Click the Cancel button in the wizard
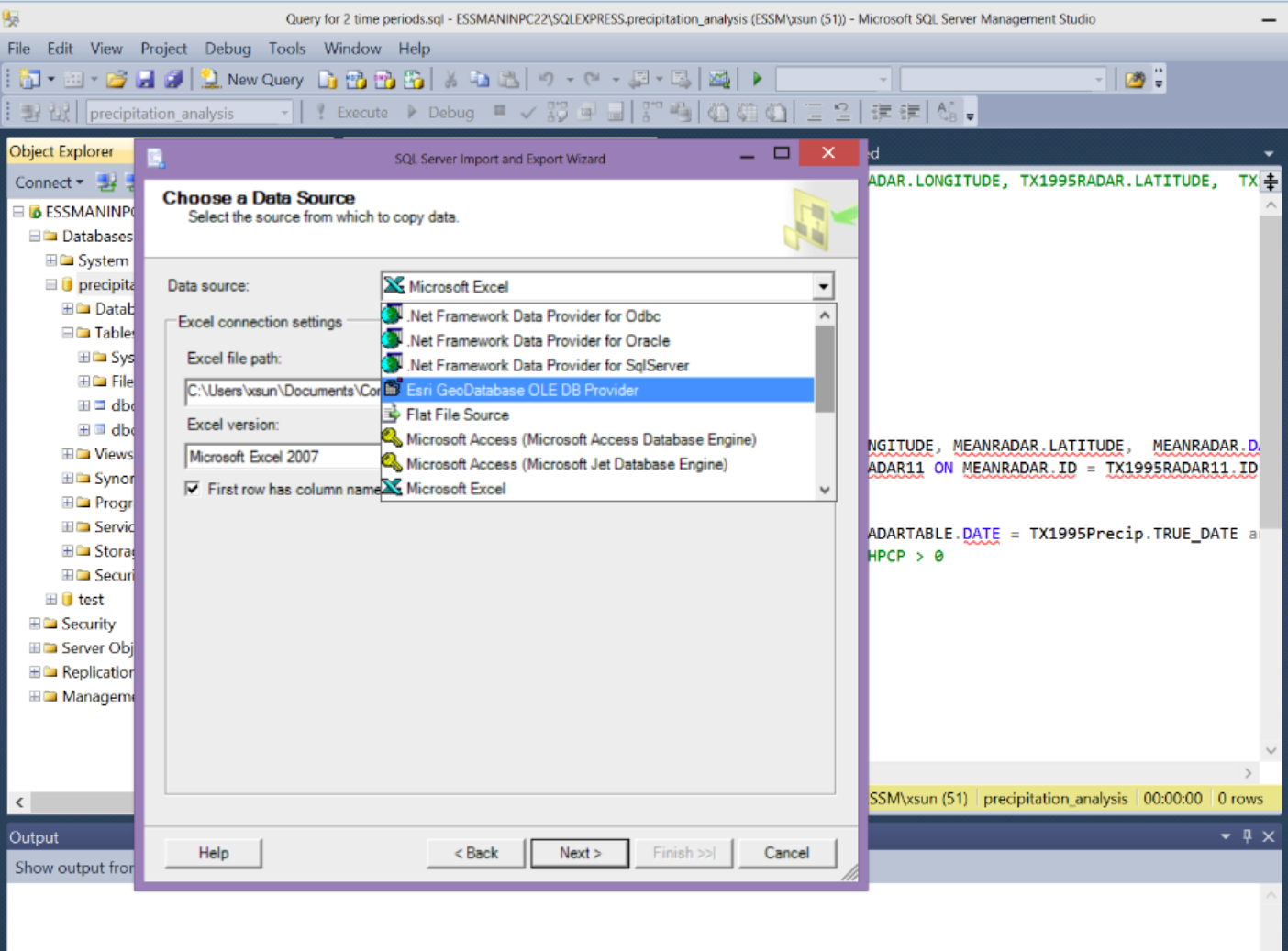Viewport: 1288px width, 951px height. (787, 853)
